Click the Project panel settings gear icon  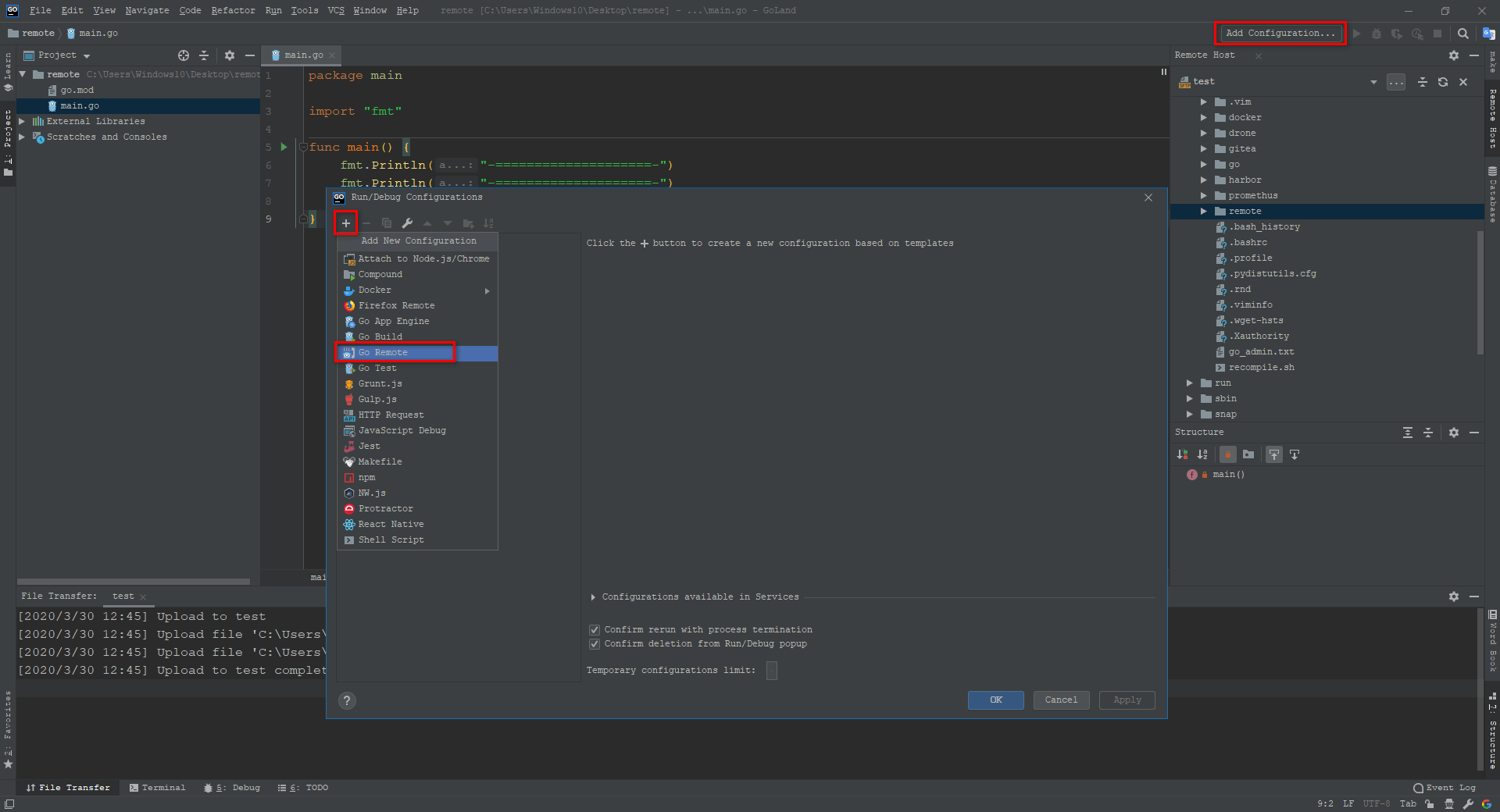coord(230,55)
